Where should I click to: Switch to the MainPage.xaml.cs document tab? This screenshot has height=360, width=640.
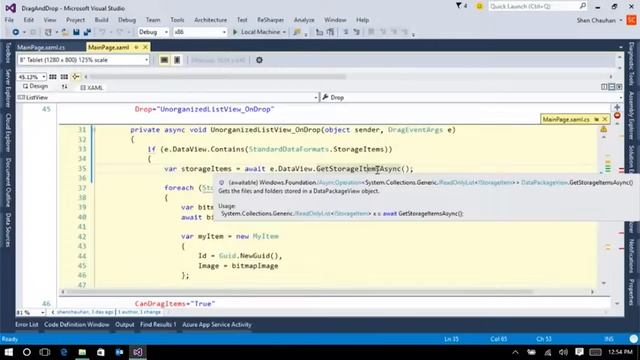41,47
